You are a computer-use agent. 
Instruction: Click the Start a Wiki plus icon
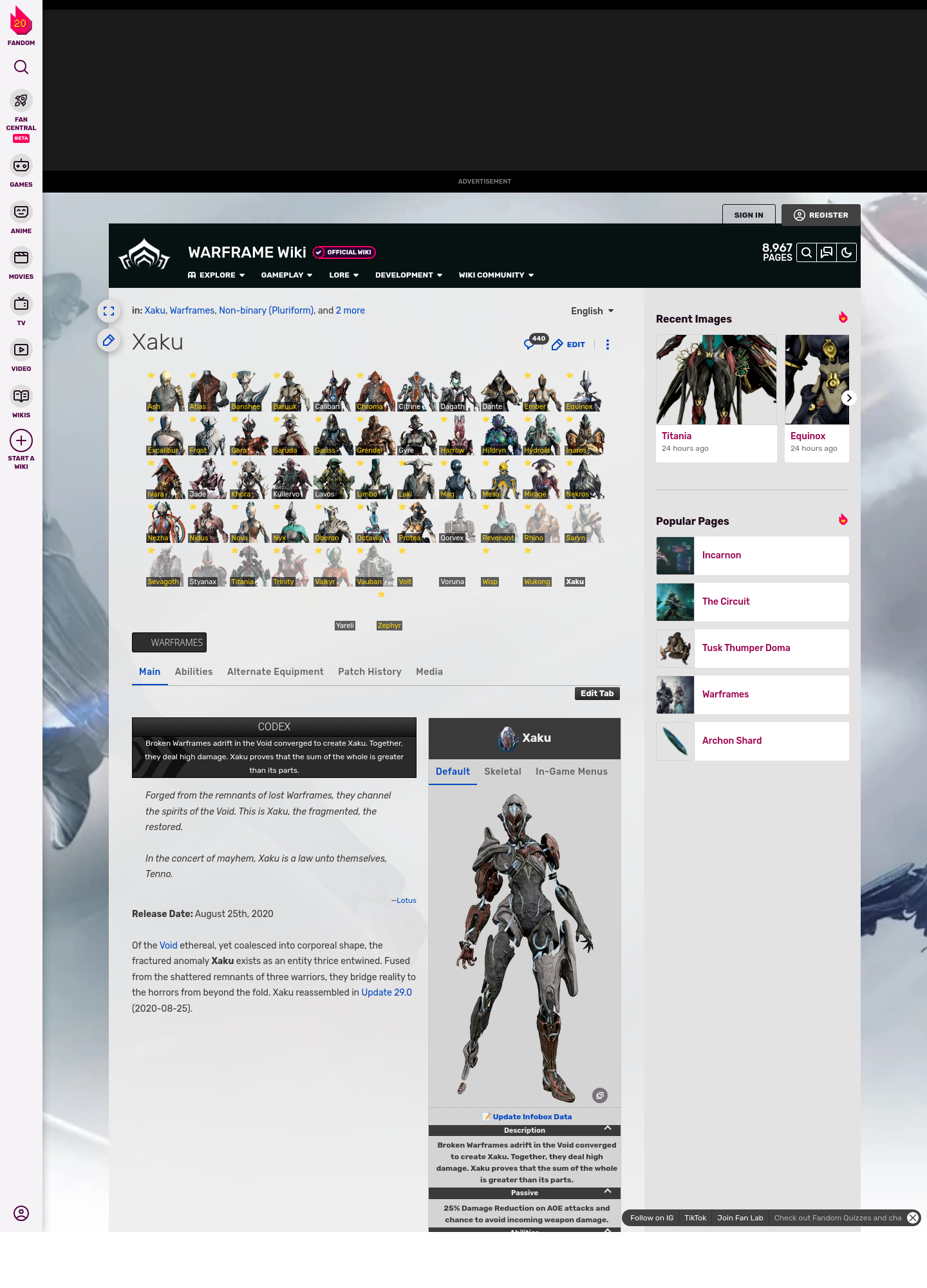pos(21,441)
